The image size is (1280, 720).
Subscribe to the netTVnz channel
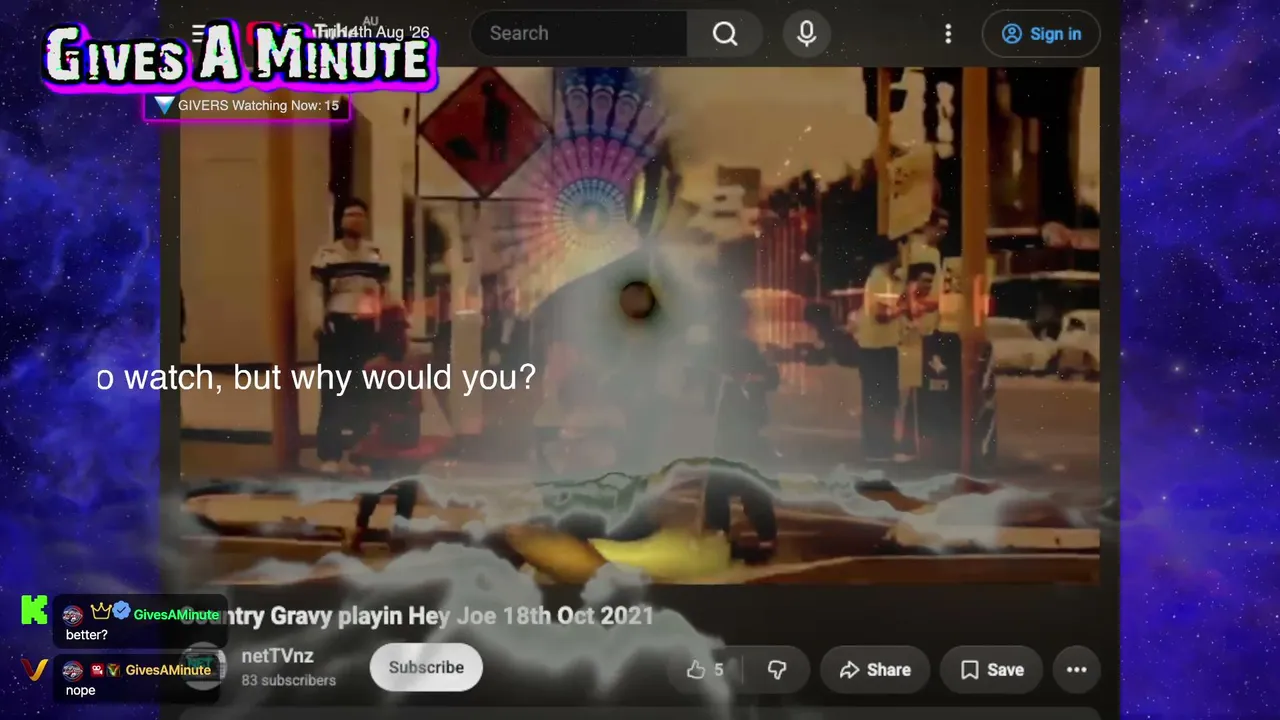tap(426, 668)
